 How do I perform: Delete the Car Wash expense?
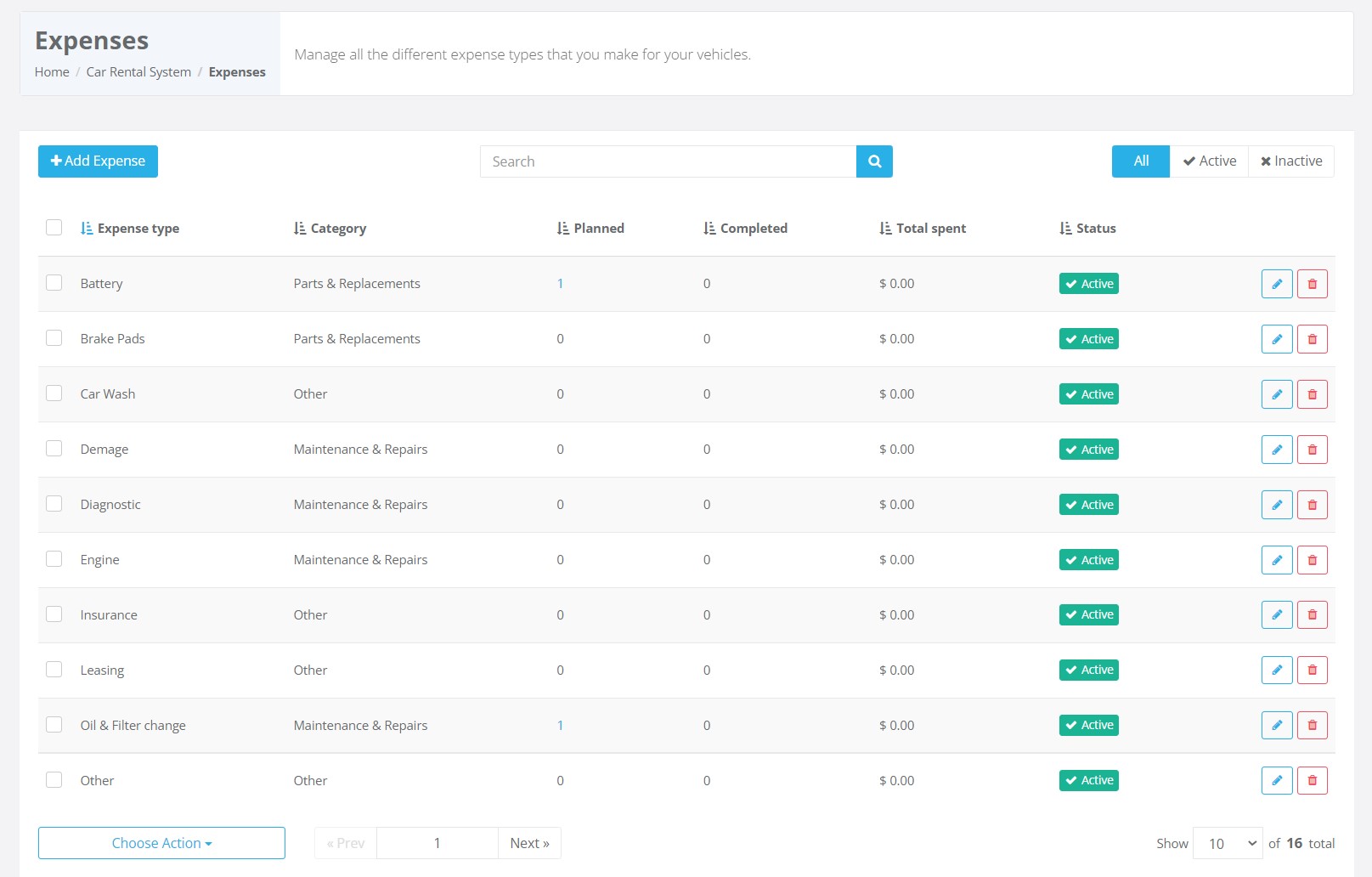click(1313, 394)
